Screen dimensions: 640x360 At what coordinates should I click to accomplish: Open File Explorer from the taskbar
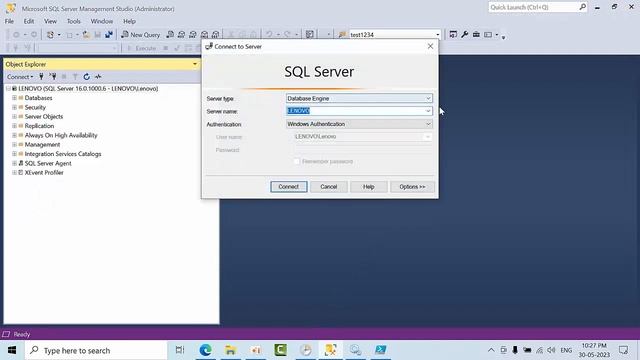[231, 350]
